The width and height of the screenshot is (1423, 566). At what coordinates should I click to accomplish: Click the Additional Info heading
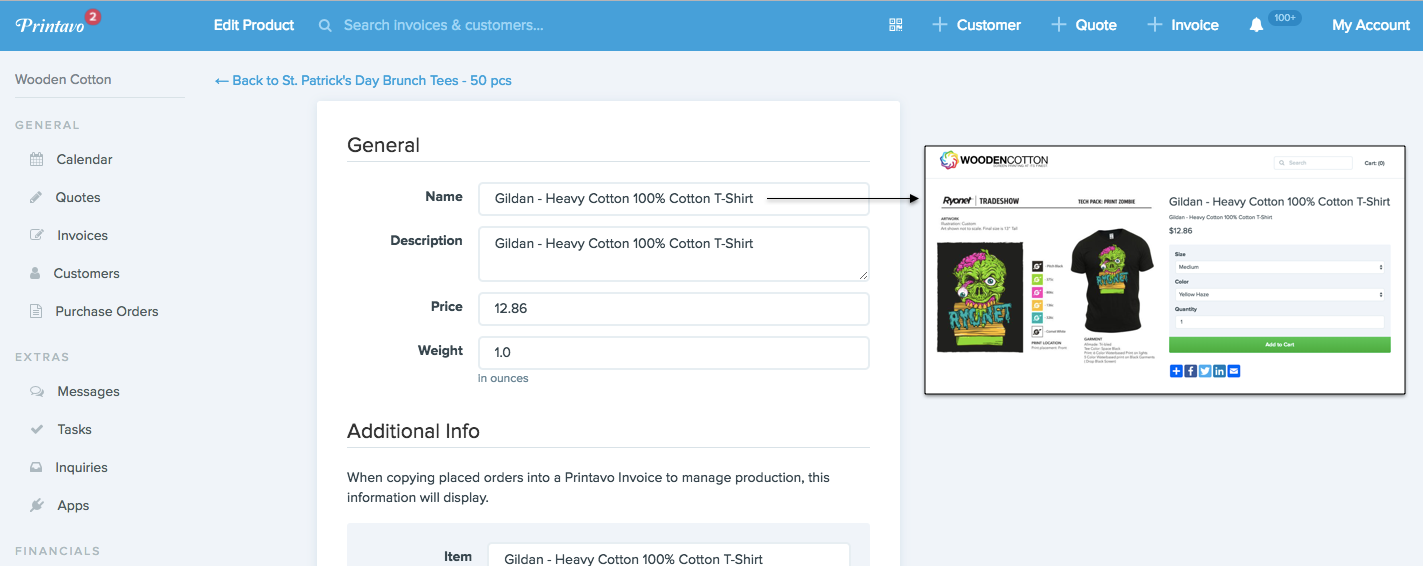point(413,431)
